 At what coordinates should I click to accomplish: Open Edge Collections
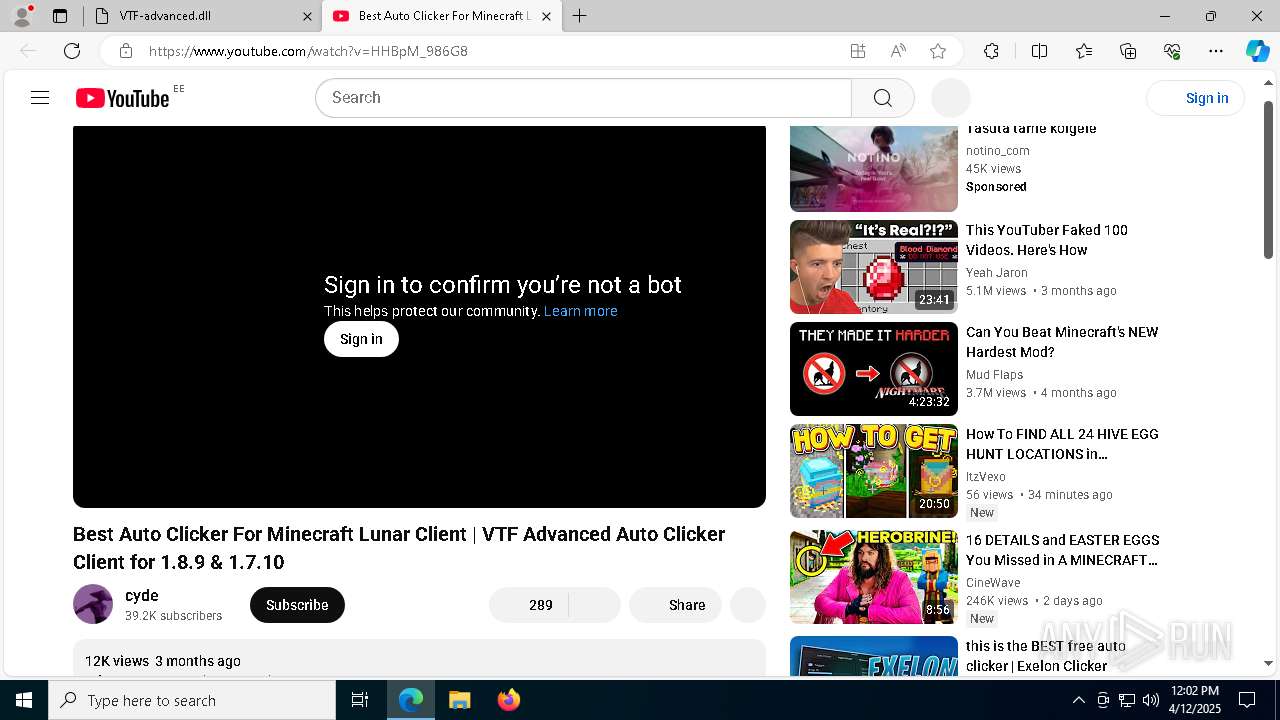[x=1128, y=51]
